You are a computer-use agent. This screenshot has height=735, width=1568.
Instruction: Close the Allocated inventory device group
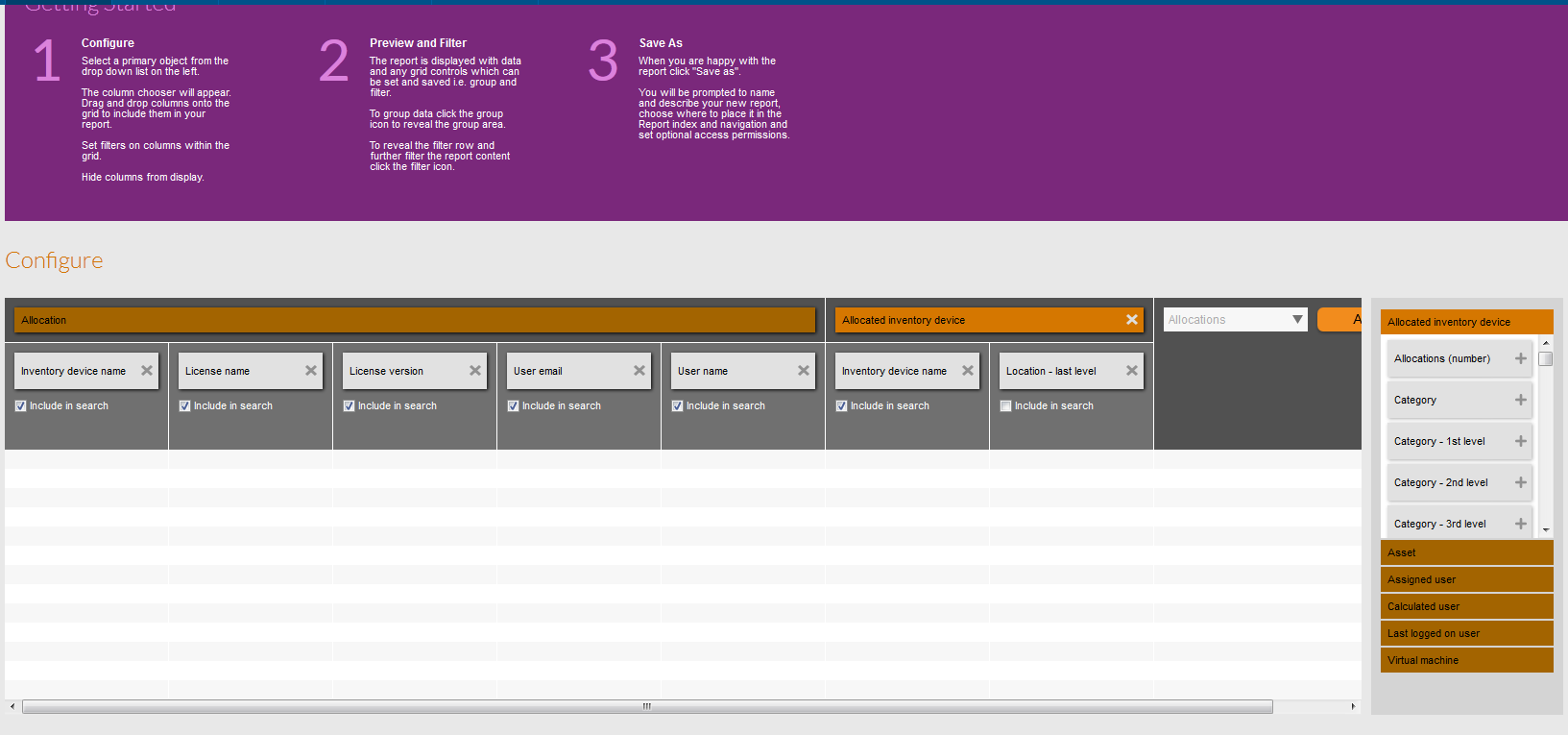1132,320
